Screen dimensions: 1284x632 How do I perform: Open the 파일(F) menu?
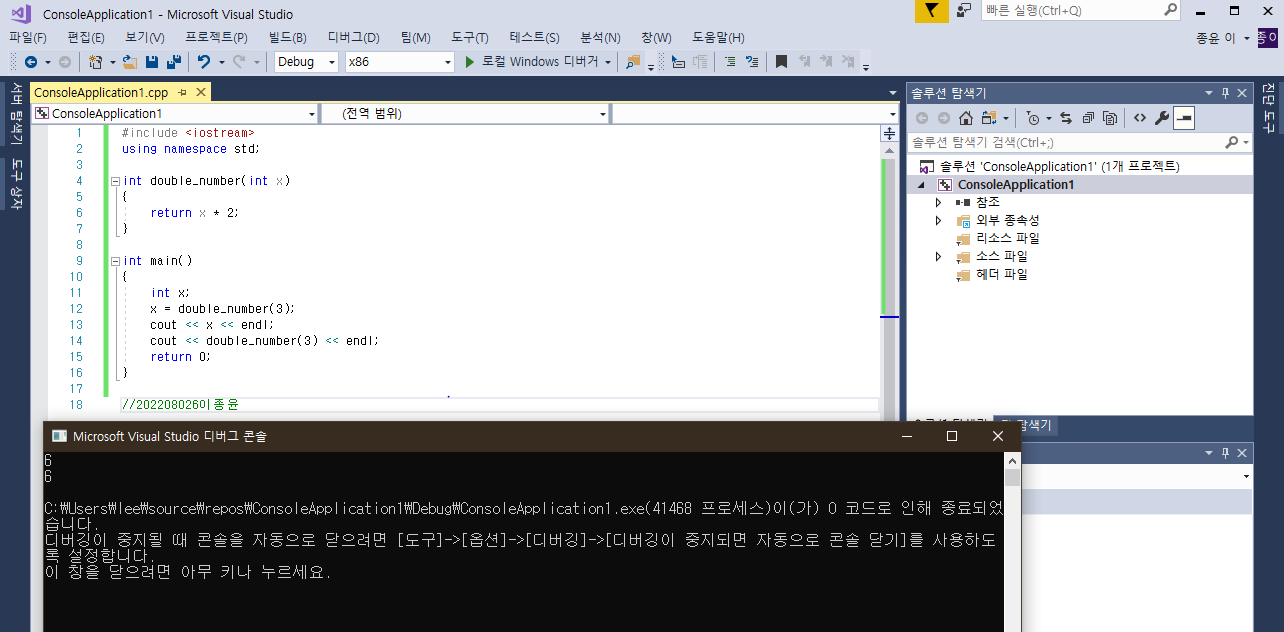click(x=28, y=37)
